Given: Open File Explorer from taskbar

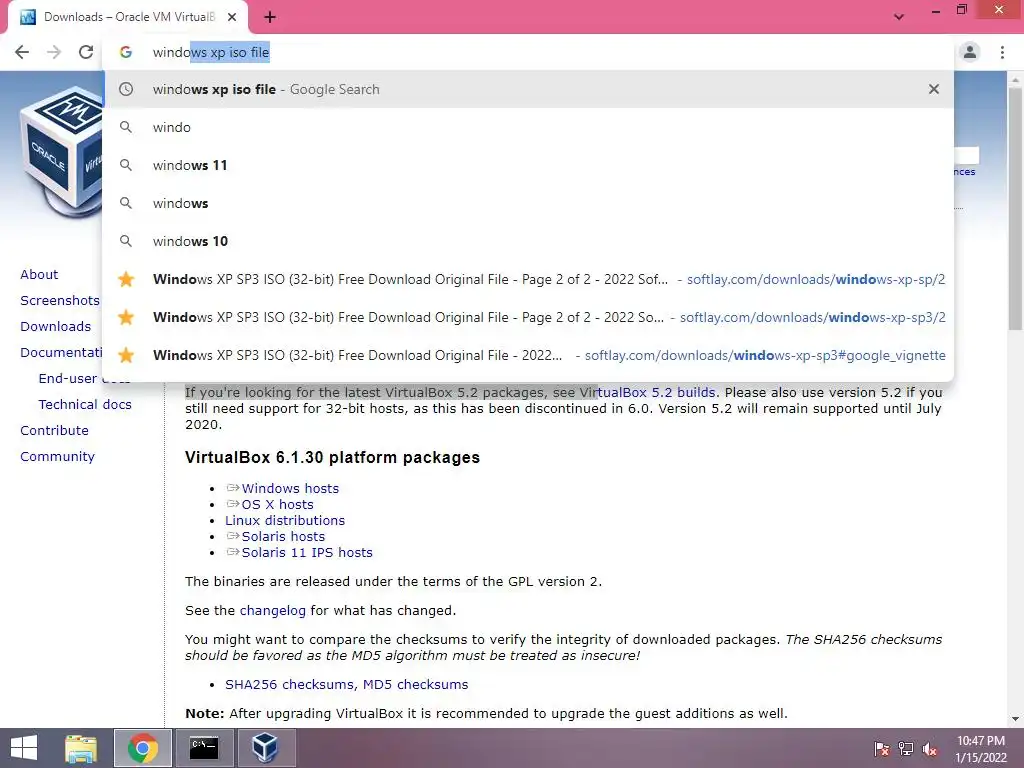Looking at the screenshot, I should (x=81, y=748).
